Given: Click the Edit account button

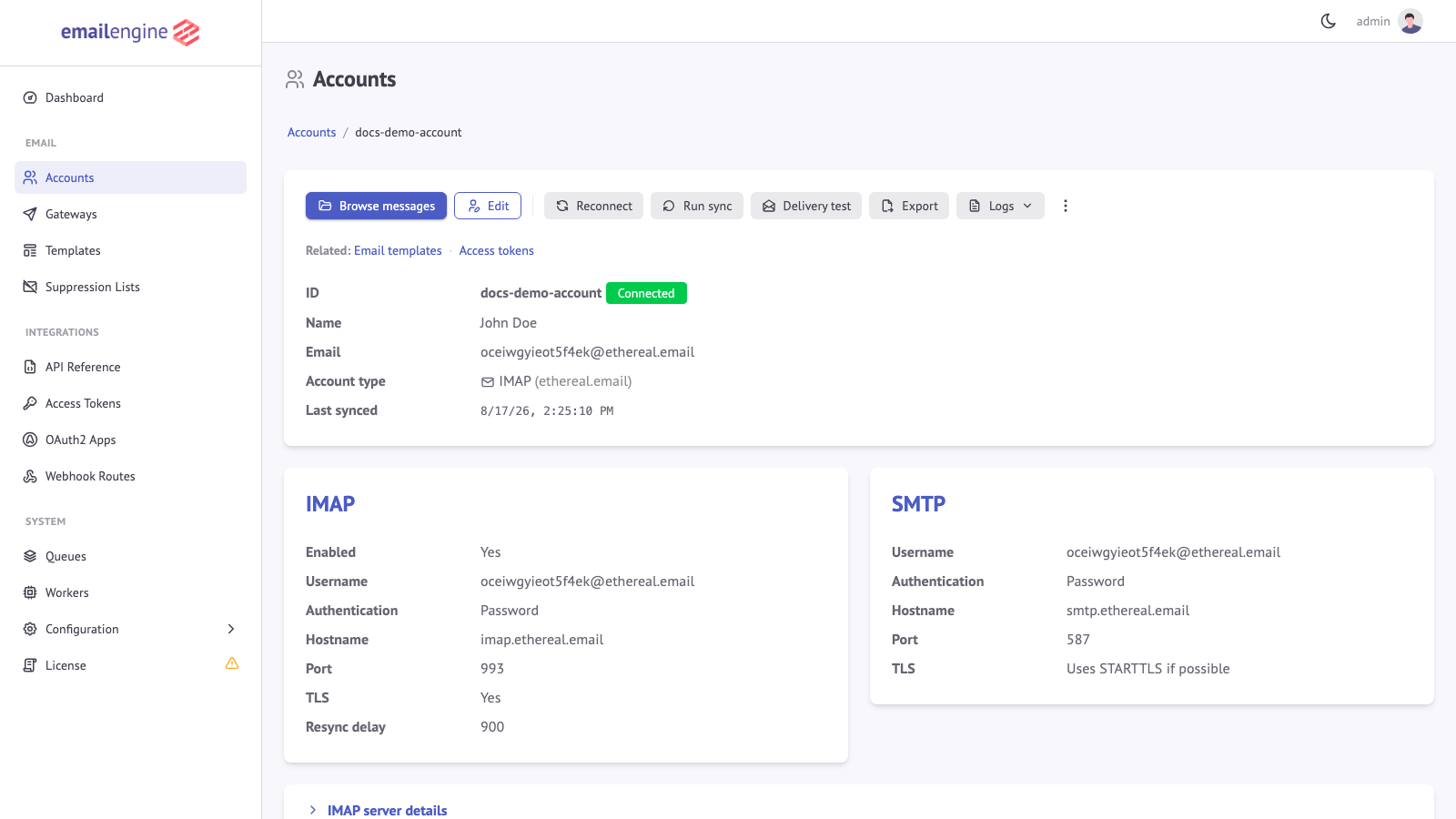Looking at the screenshot, I should click(x=488, y=206).
